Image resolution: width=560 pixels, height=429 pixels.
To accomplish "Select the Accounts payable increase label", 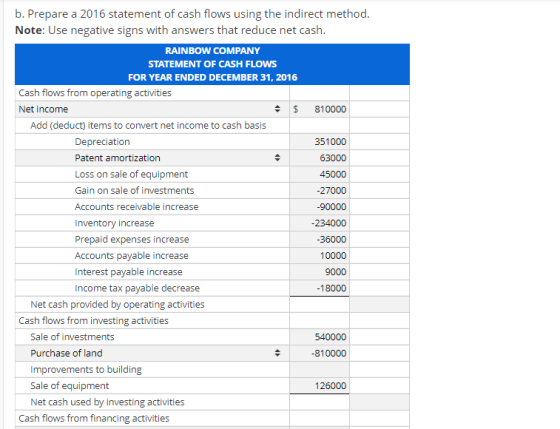I will (x=131, y=256).
